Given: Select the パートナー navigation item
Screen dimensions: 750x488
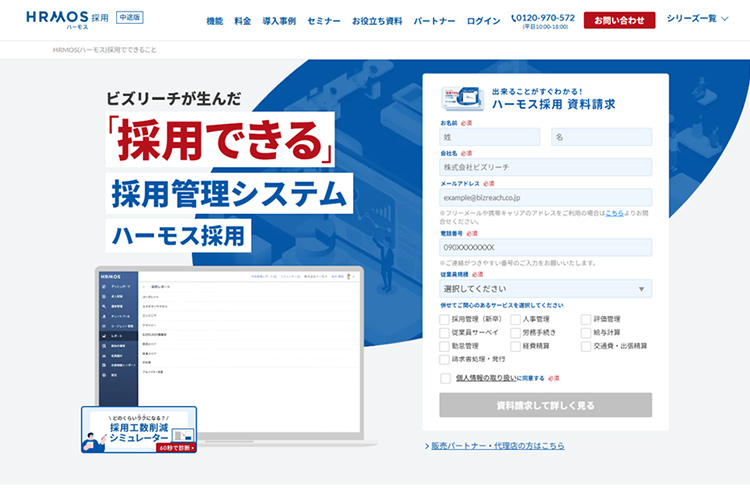Looking at the screenshot, I should [434, 21].
